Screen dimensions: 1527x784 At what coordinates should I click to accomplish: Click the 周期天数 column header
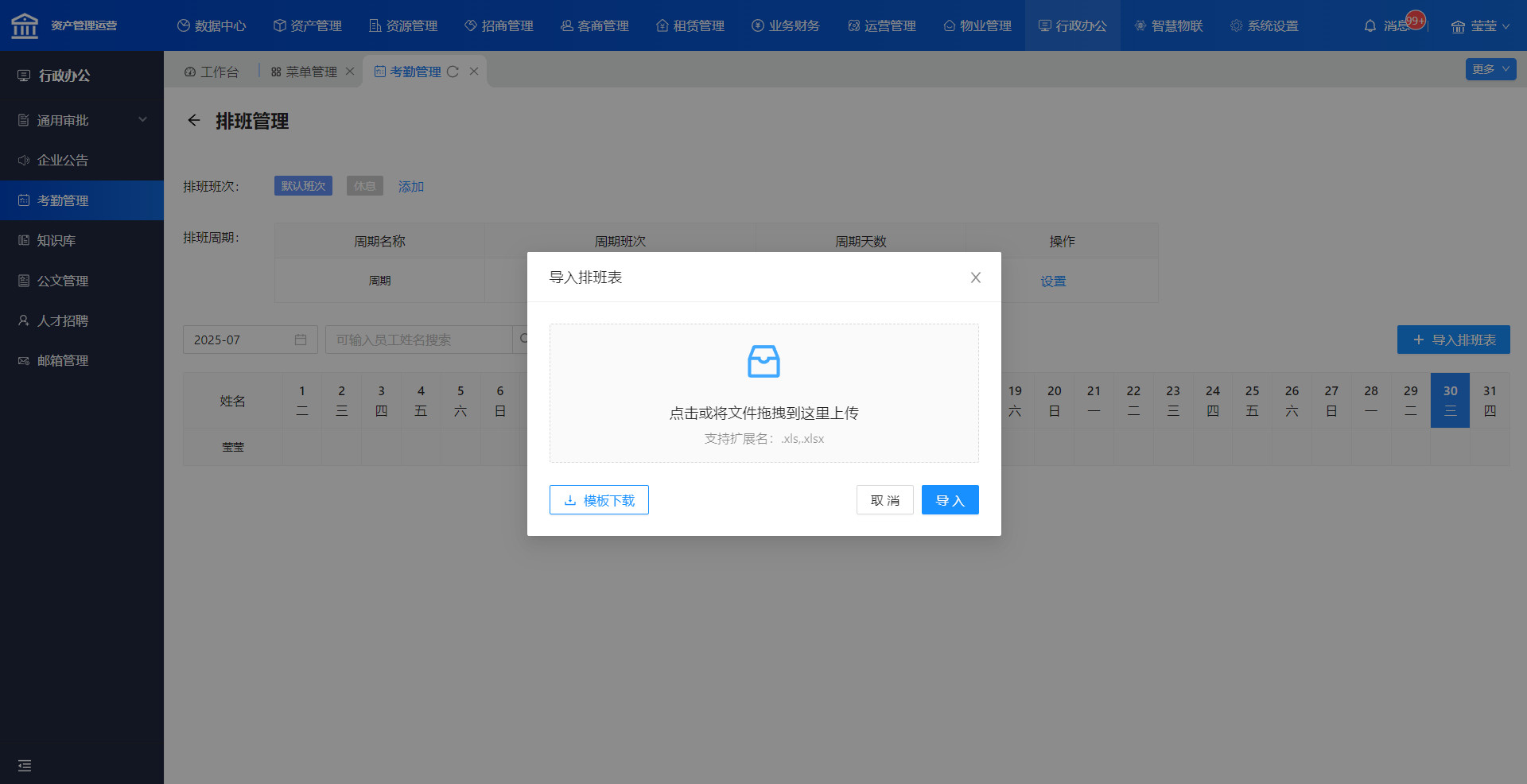click(x=861, y=241)
